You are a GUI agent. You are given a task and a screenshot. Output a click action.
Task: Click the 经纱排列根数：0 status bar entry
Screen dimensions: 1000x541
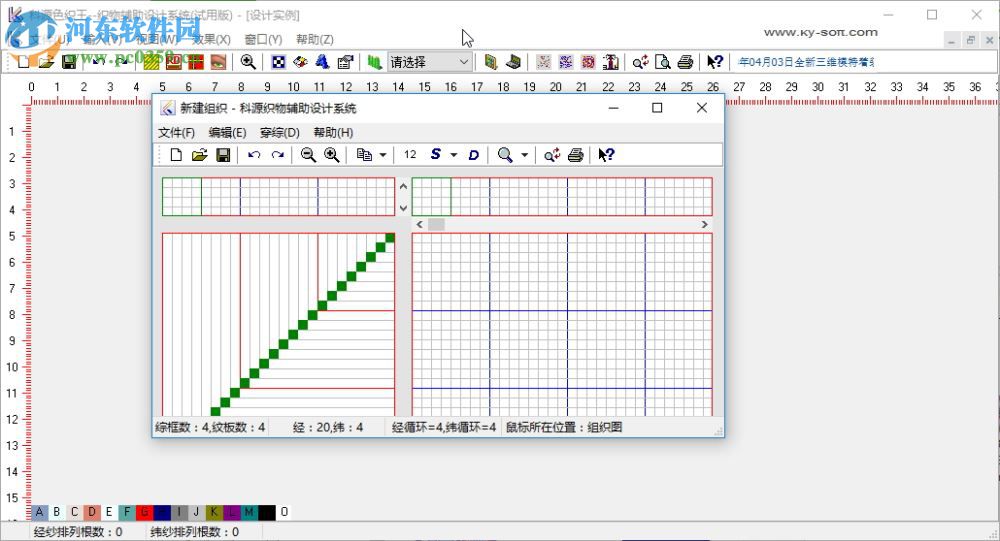click(78, 531)
